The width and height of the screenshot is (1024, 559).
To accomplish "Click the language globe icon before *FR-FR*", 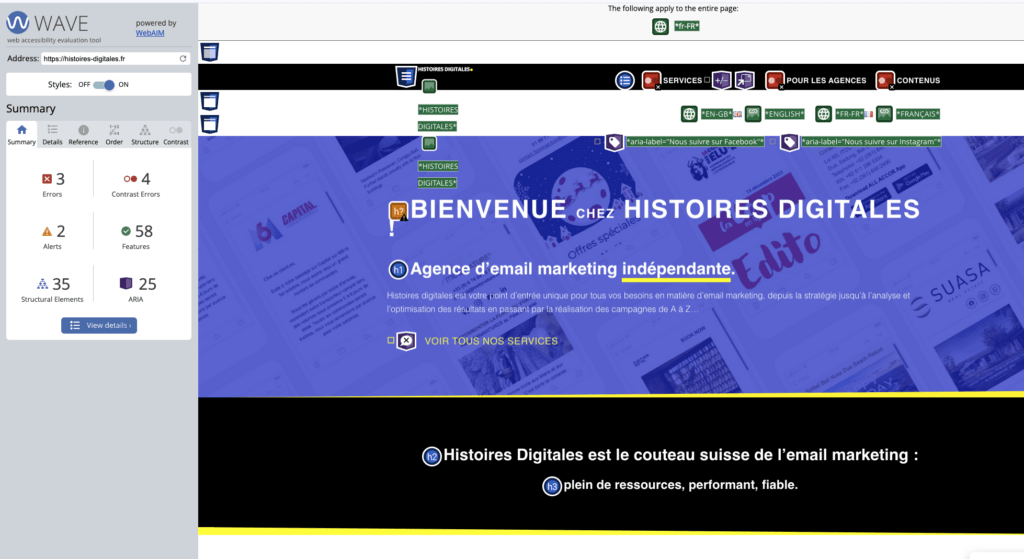I will 824,114.
